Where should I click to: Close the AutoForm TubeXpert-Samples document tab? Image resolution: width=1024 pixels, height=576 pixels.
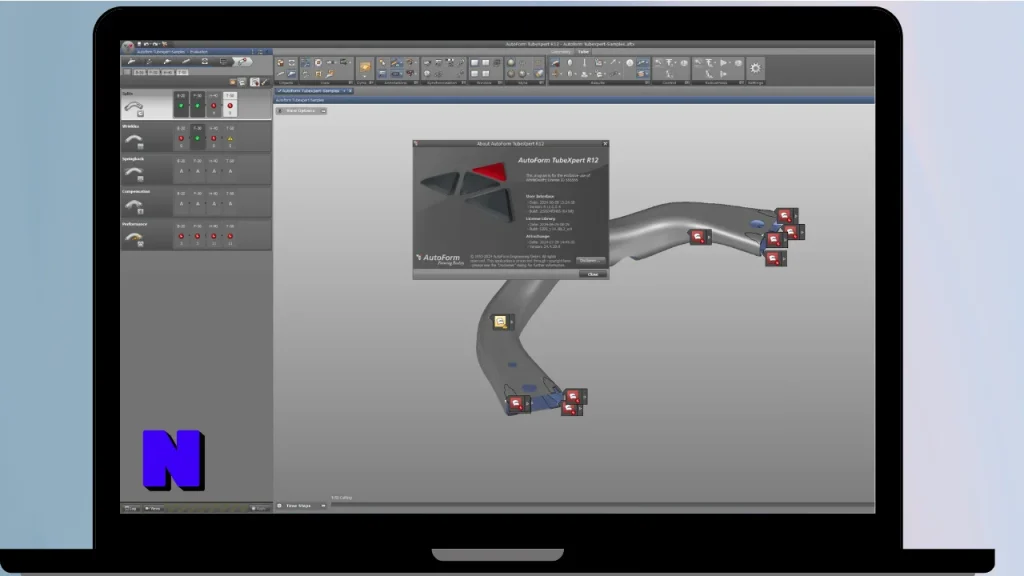(350, 91)
